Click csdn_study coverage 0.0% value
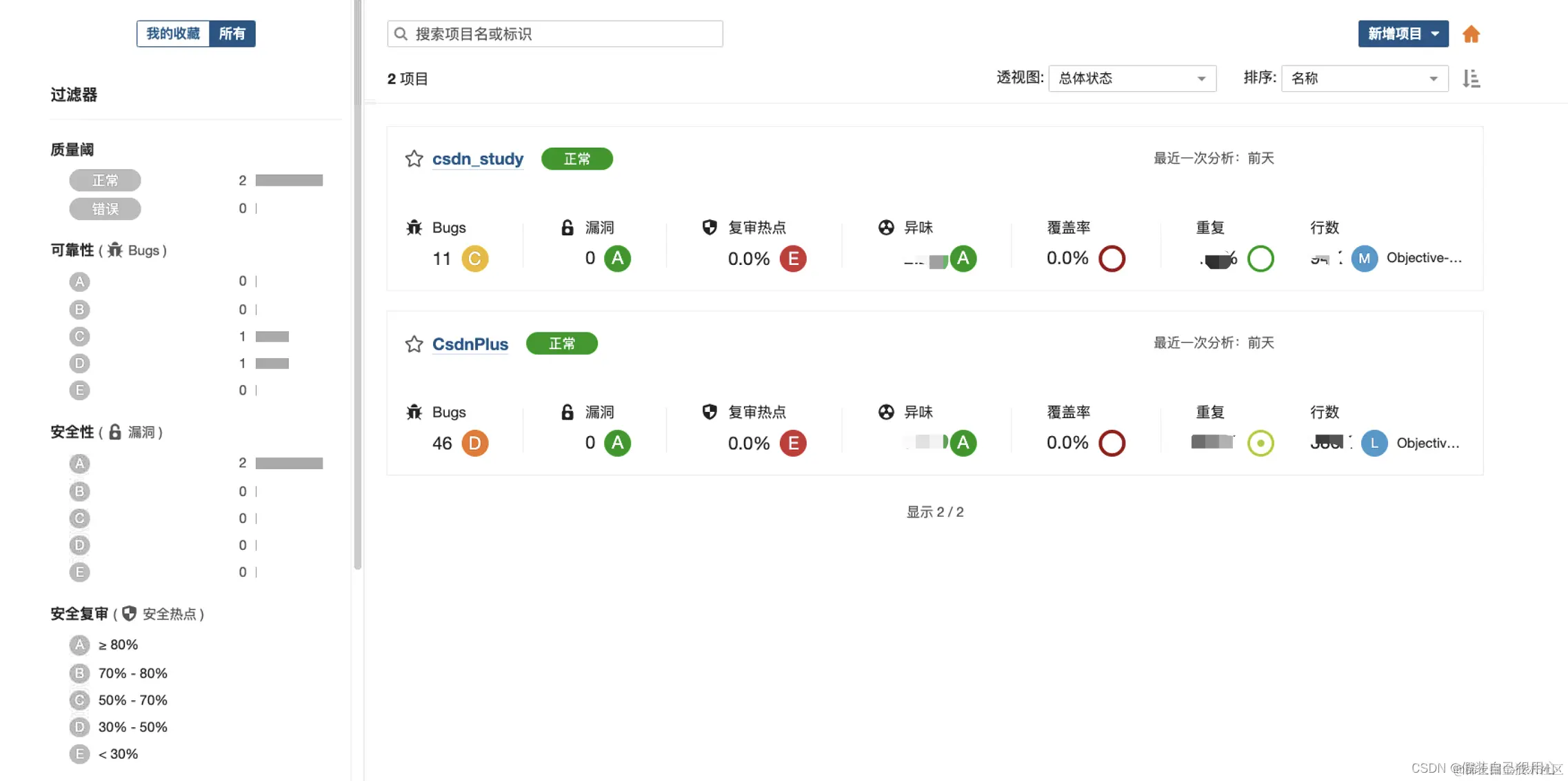Viewport: 1568px width, 781px height. click(x=1067, y=259)
